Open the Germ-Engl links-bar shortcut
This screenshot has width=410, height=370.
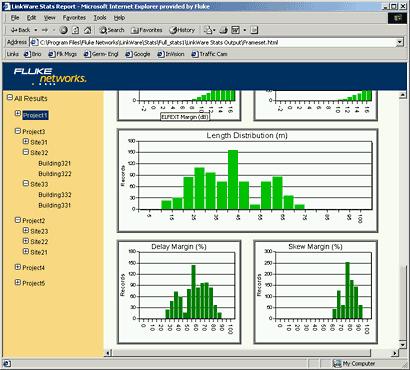pyautogui.click(x=101, y=54)
